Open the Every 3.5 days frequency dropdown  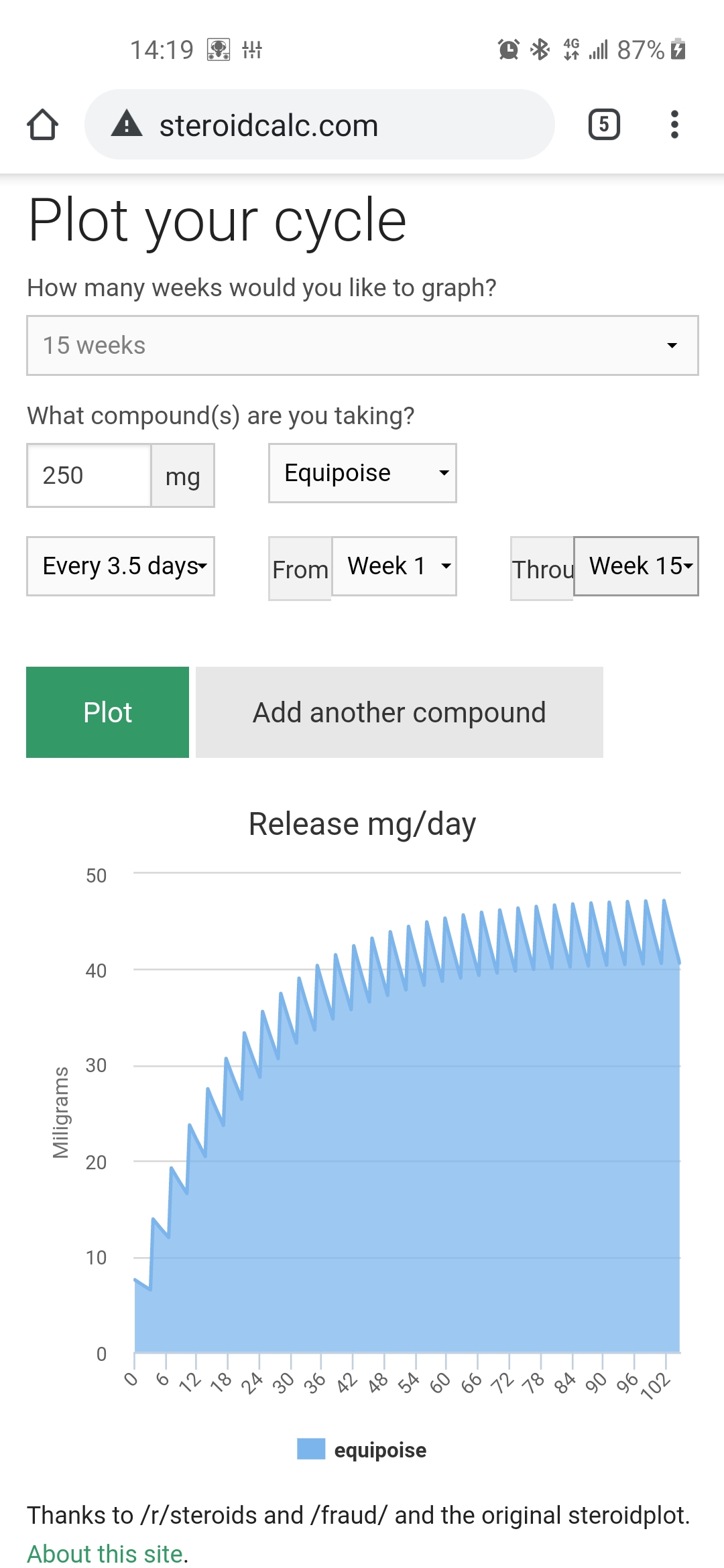click(x=121, y=566)
